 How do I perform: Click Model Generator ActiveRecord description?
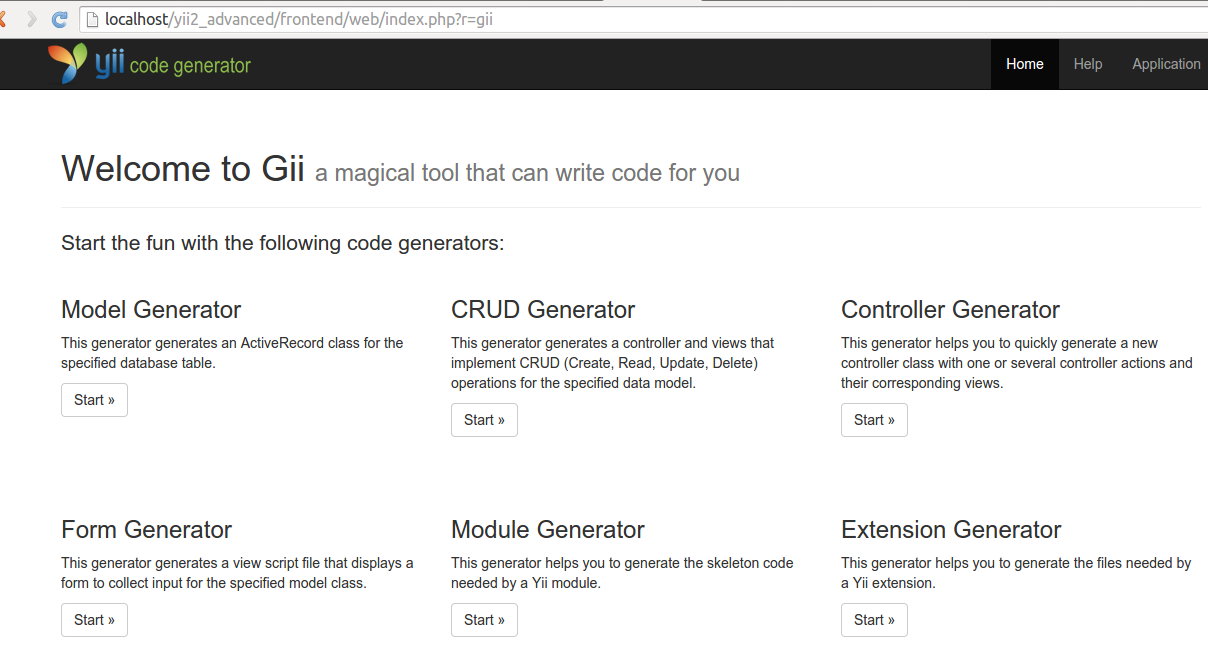coord(232,353)
